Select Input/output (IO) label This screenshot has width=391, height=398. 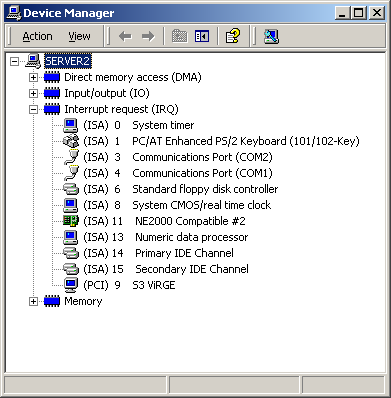tap(107, 93)
